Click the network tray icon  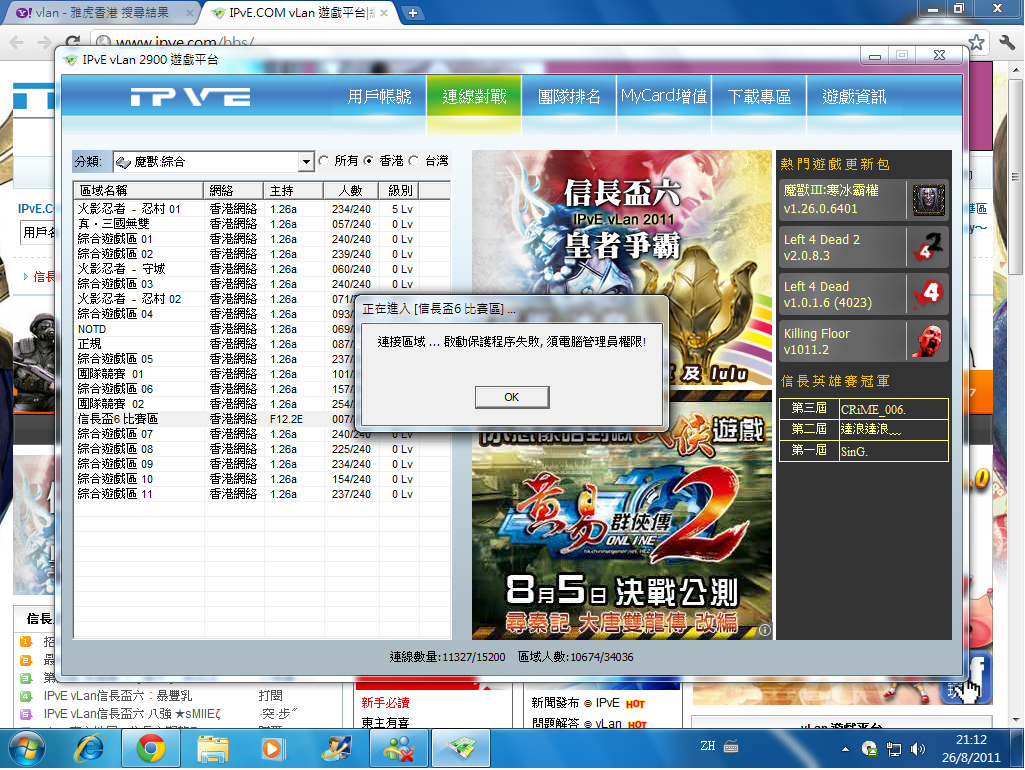[x=893, y=749]
